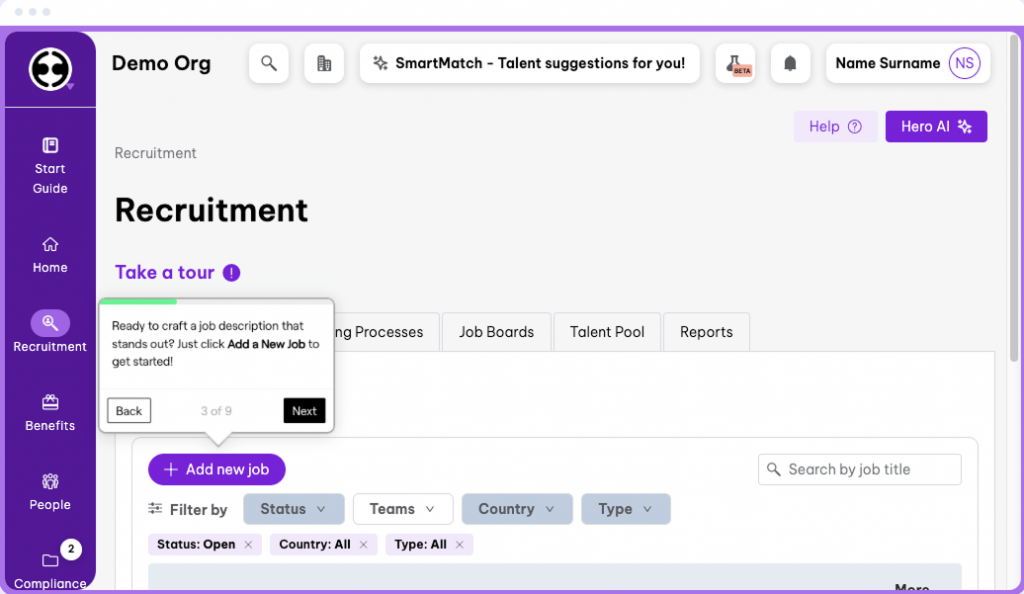The image size is (1024, 594).
Task: Focus the Search by job title field
Action: point(859,469)
